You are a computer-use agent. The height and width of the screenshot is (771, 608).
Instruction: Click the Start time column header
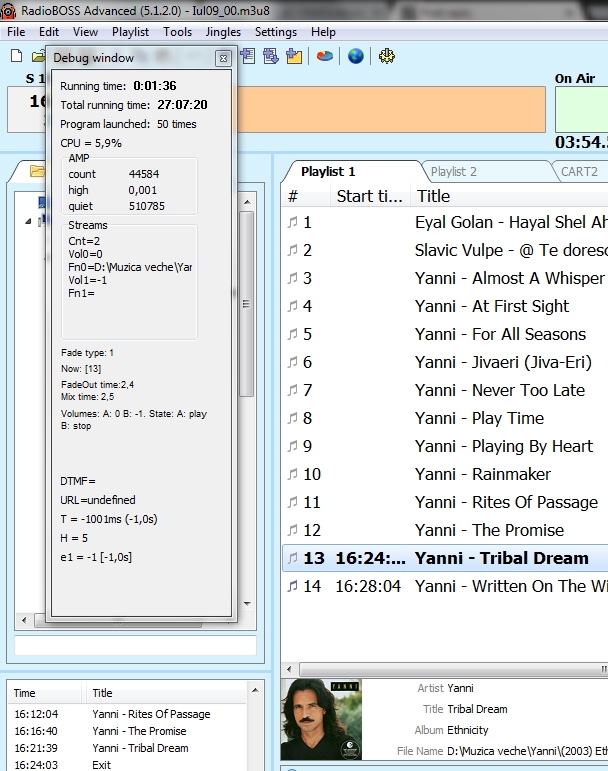point(368,196)
